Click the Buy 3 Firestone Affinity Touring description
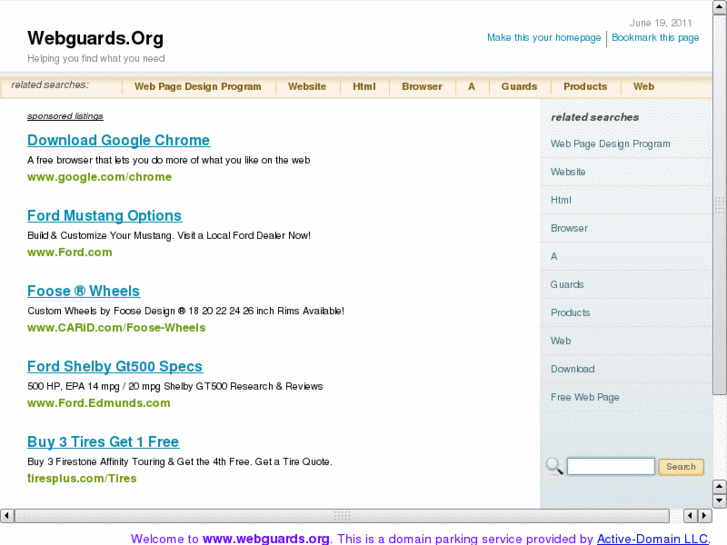 pyautogui.click(x=179, y=462)
